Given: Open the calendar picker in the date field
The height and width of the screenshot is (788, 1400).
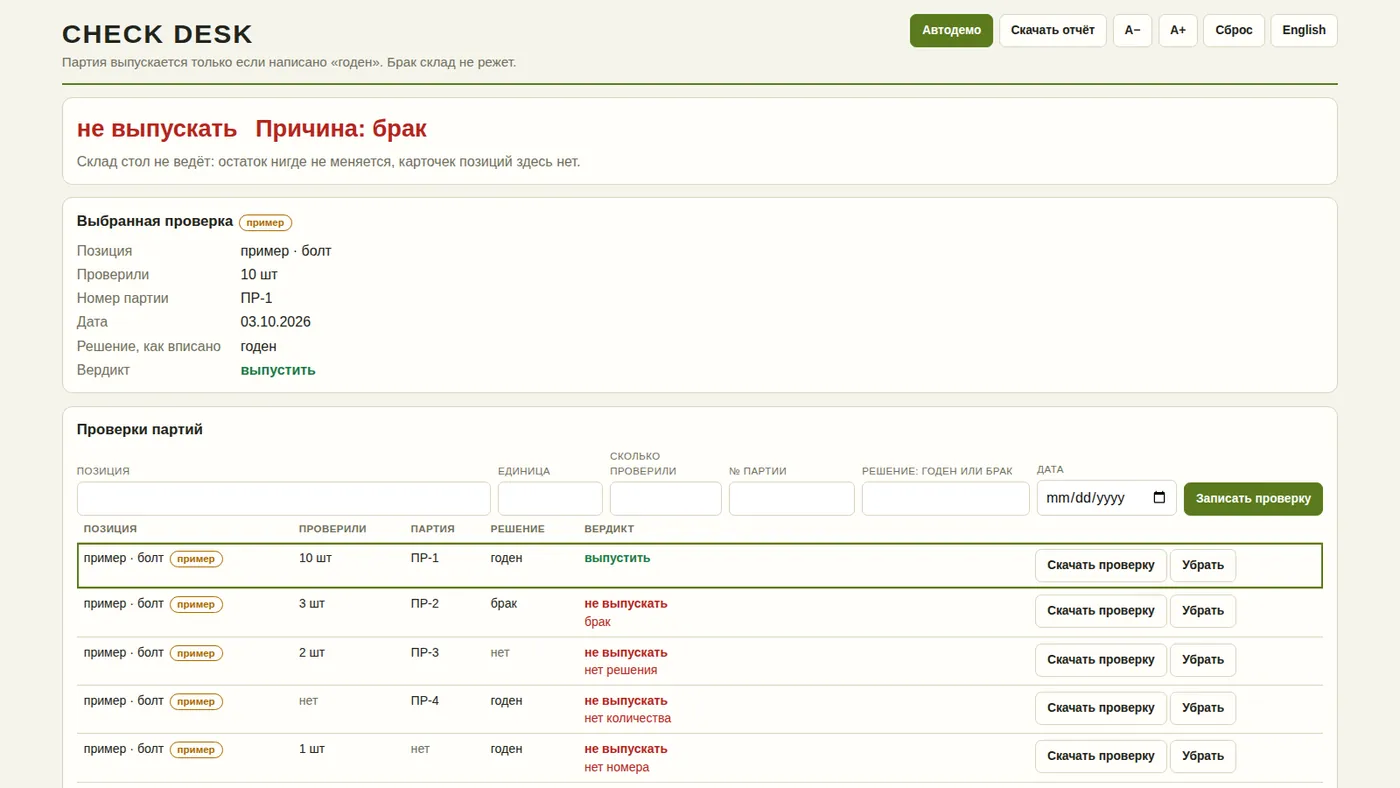Looking at the screenshot, I should tap(1159, 498).
